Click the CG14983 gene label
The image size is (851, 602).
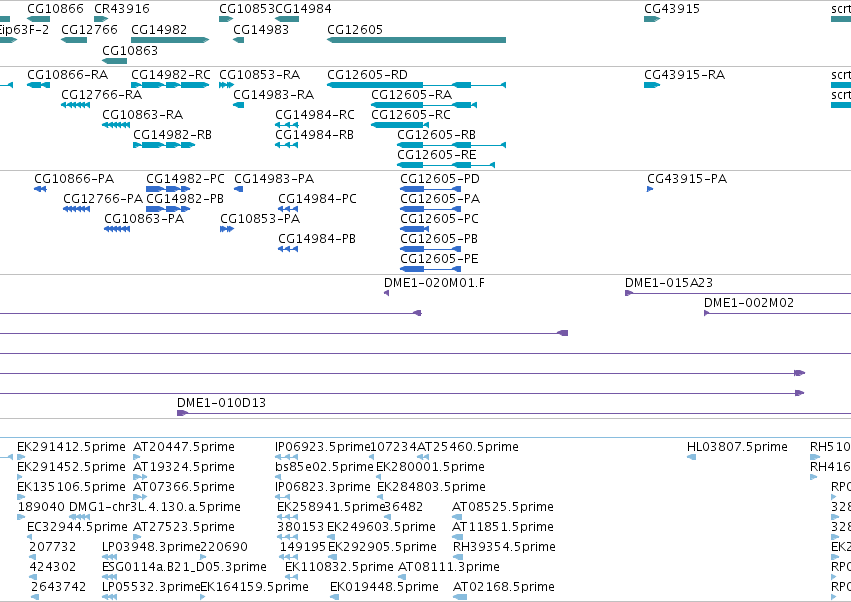pyautogui.click(x=261, y=29)
